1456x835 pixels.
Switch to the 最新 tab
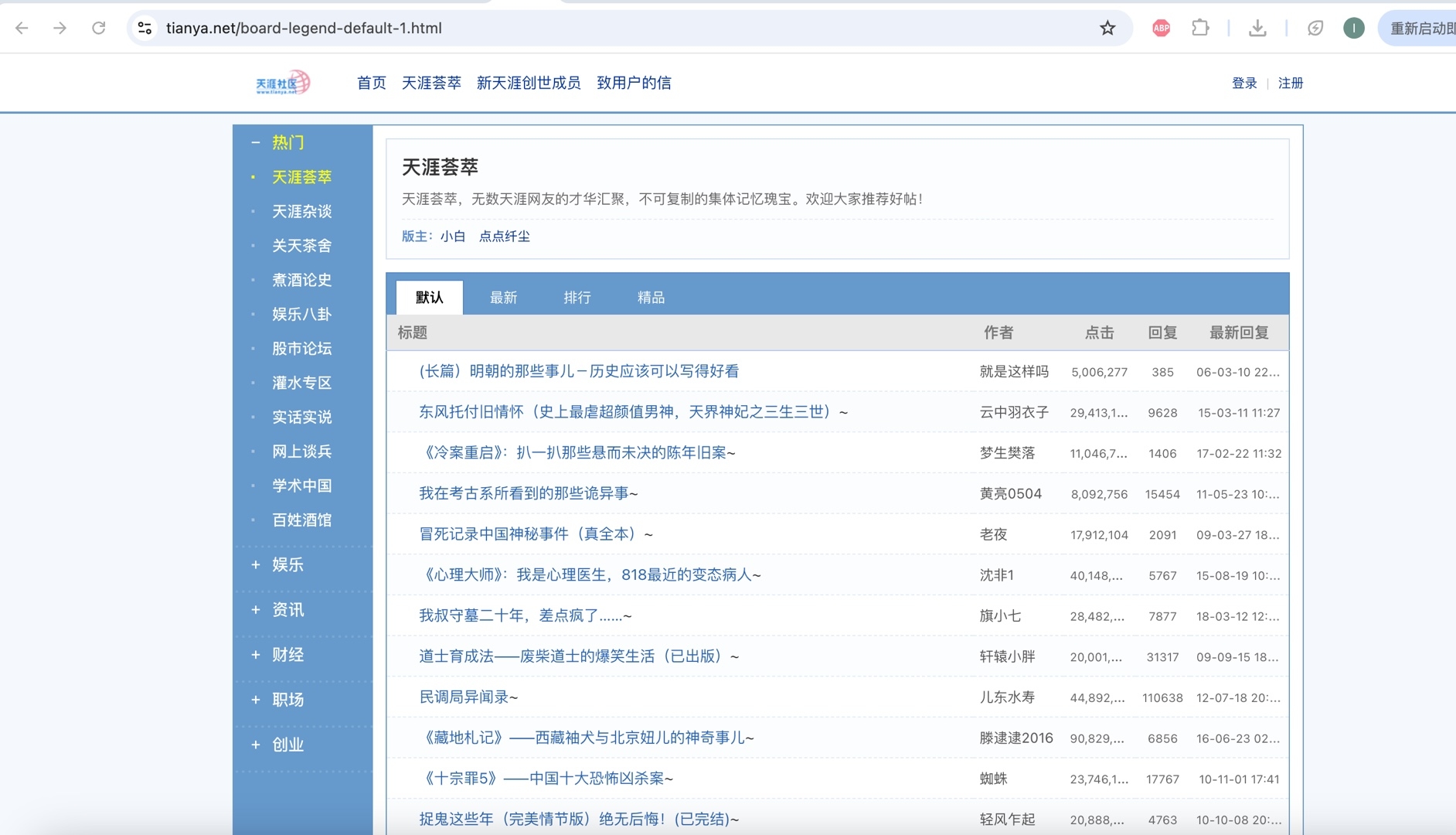503,297
